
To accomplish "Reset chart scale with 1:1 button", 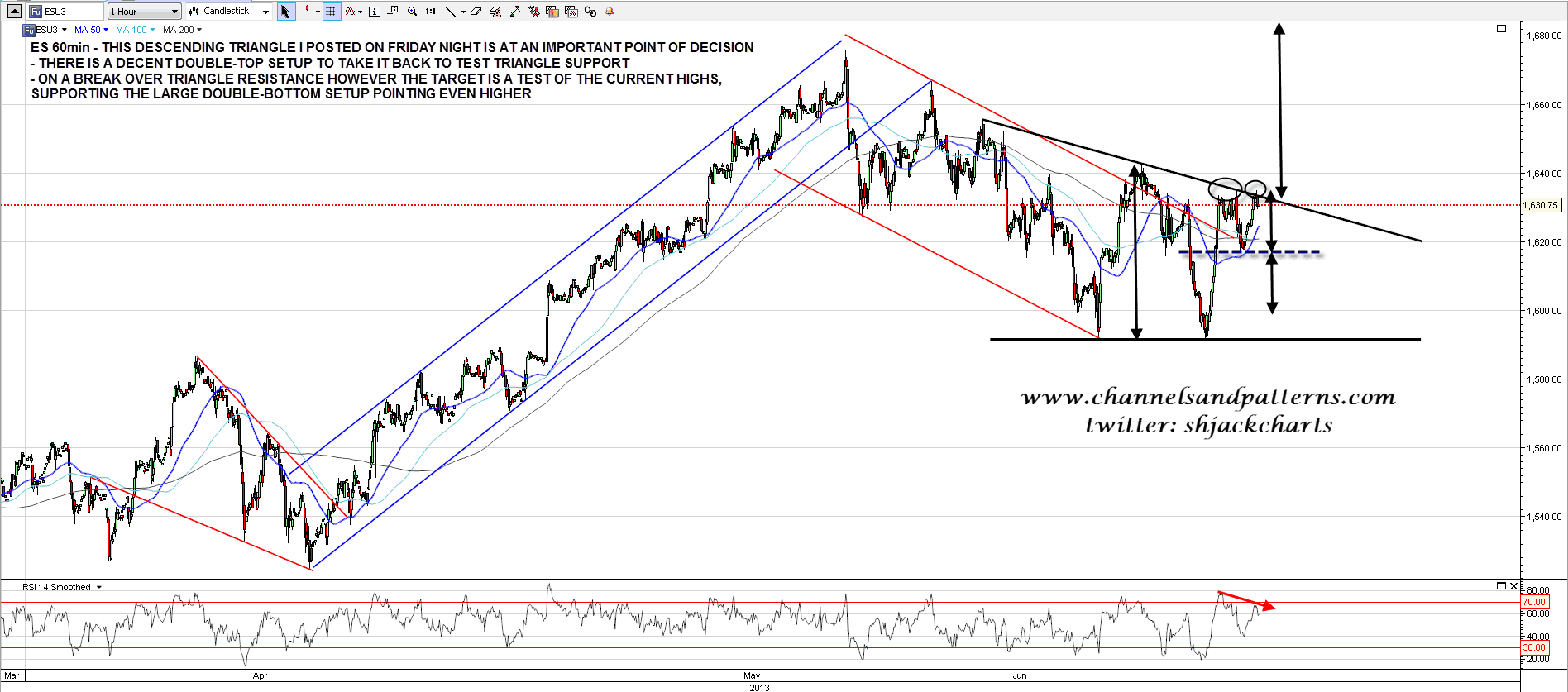I will pyautogui.click(x=431, y=12).
